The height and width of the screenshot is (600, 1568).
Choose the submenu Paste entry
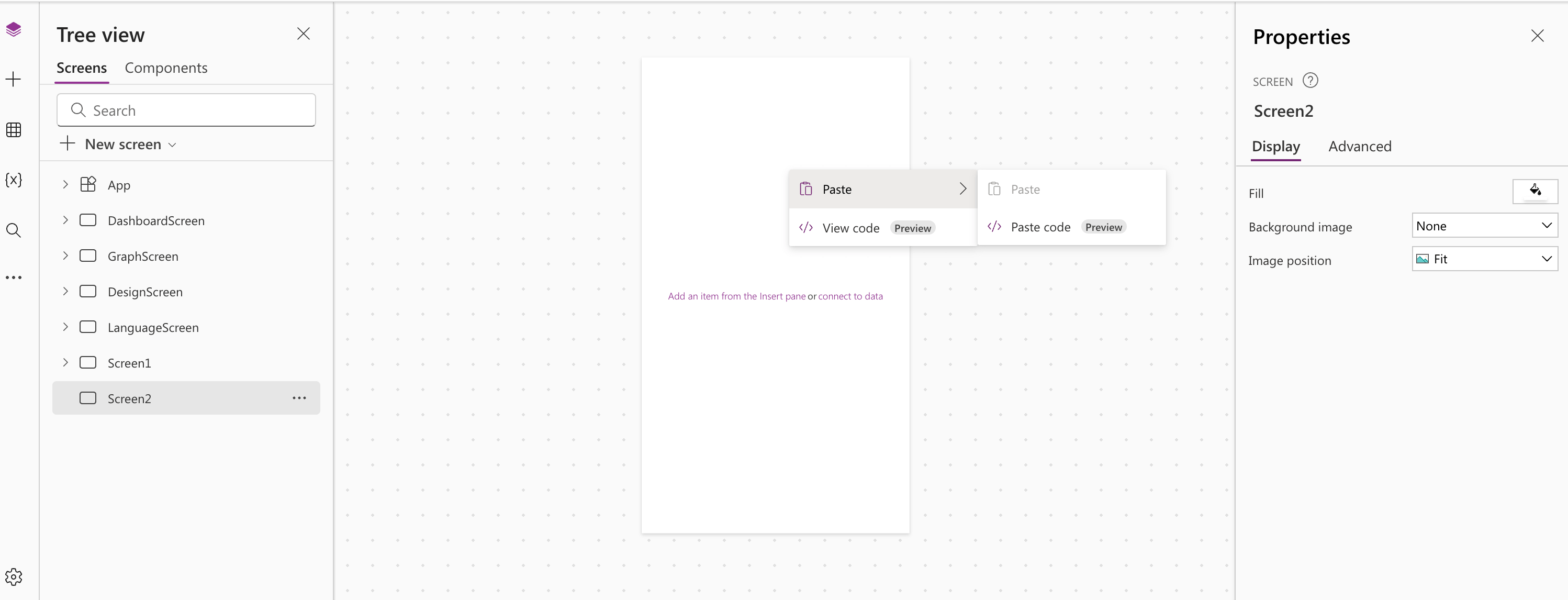(1071, 189)
